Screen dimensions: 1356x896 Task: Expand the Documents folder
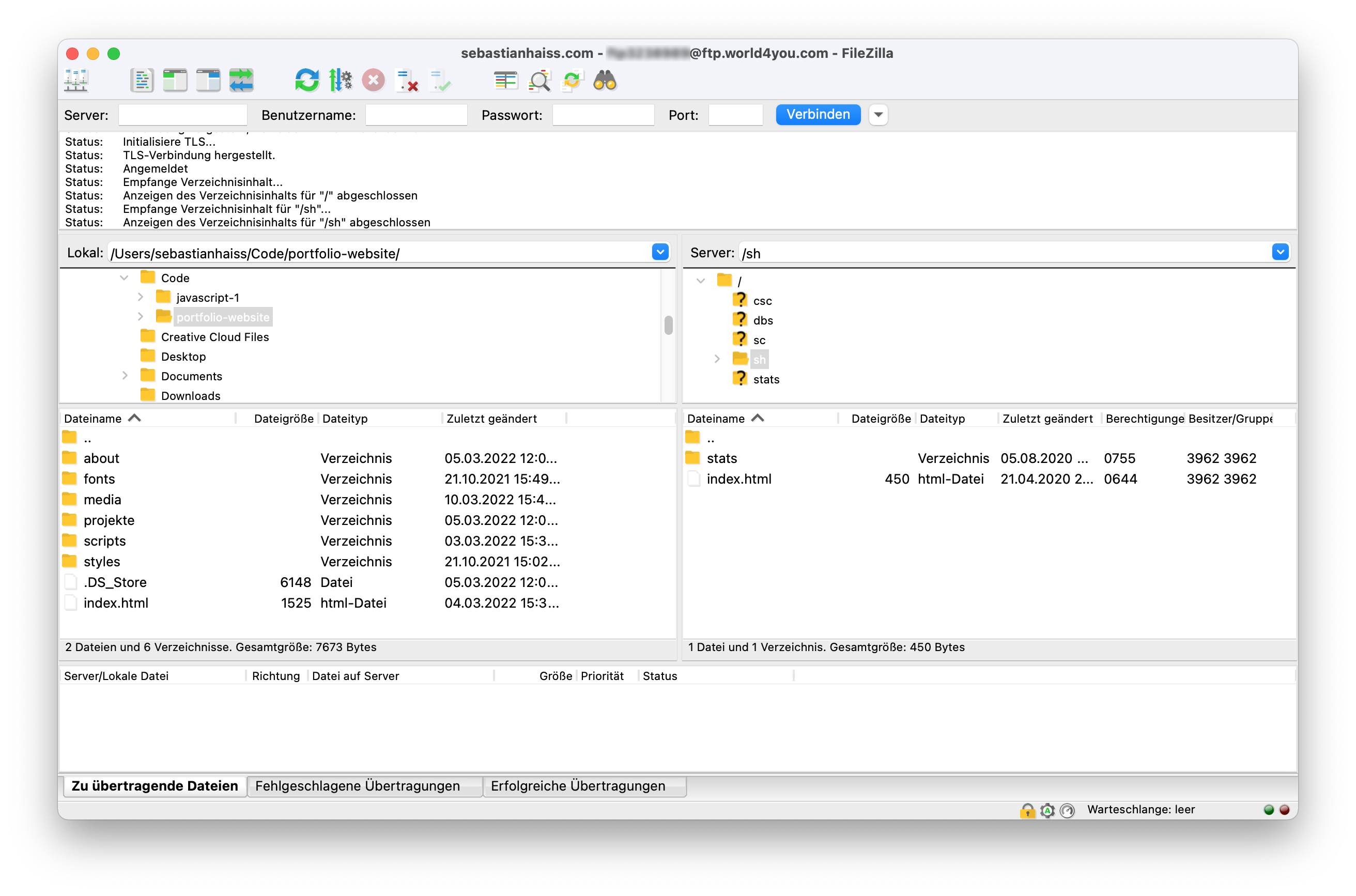(x=125, y=376)
